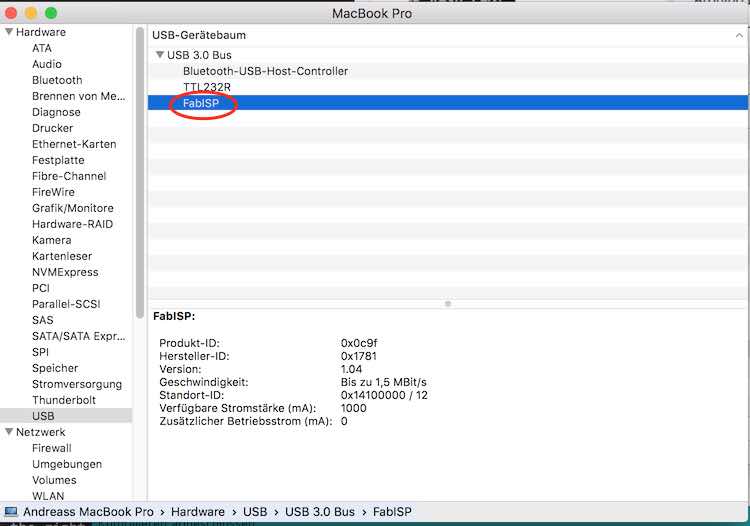Open the Bluetooth hardware entry
Screen dimensions: 750x526
[x=57, y=80]
